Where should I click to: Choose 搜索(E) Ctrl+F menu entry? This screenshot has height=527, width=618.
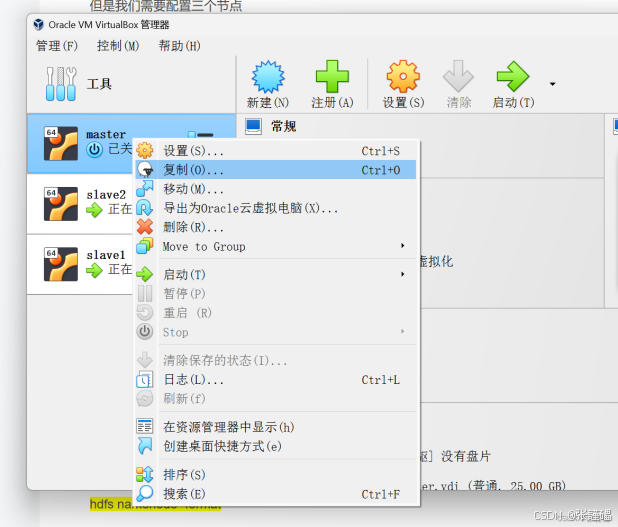click(x=275, y=493)
